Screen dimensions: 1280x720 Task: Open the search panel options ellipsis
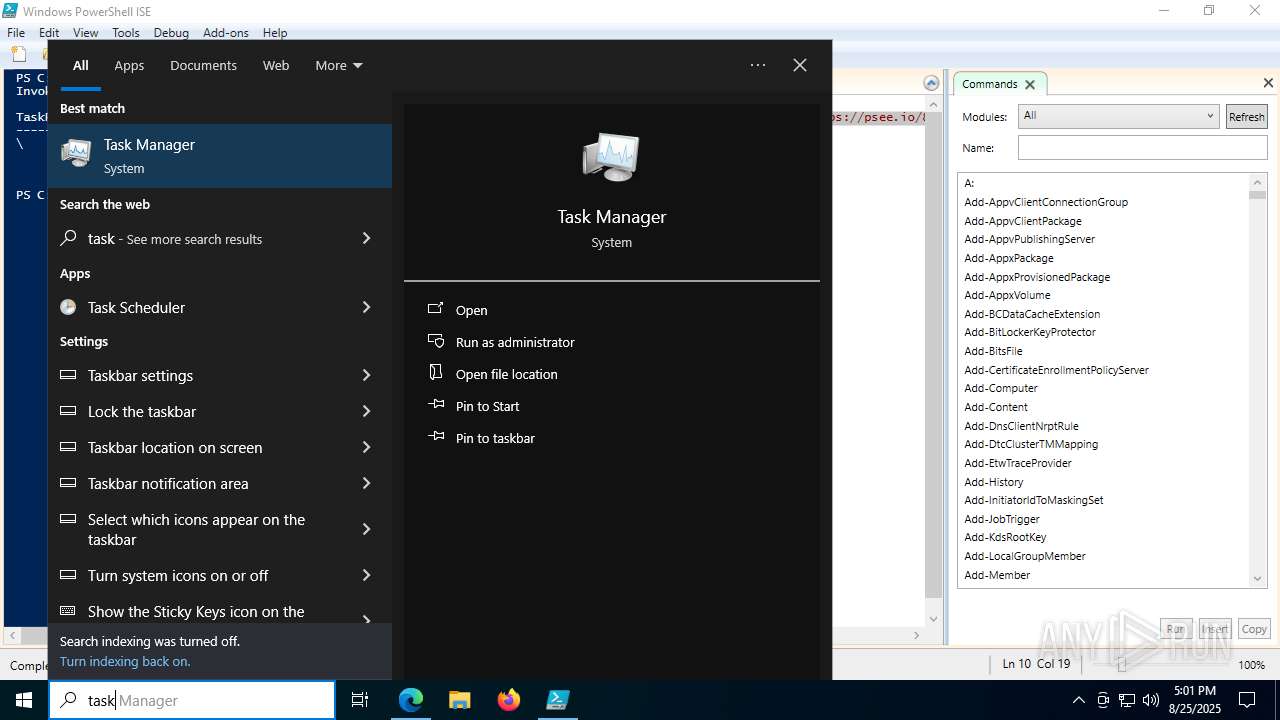758,65
